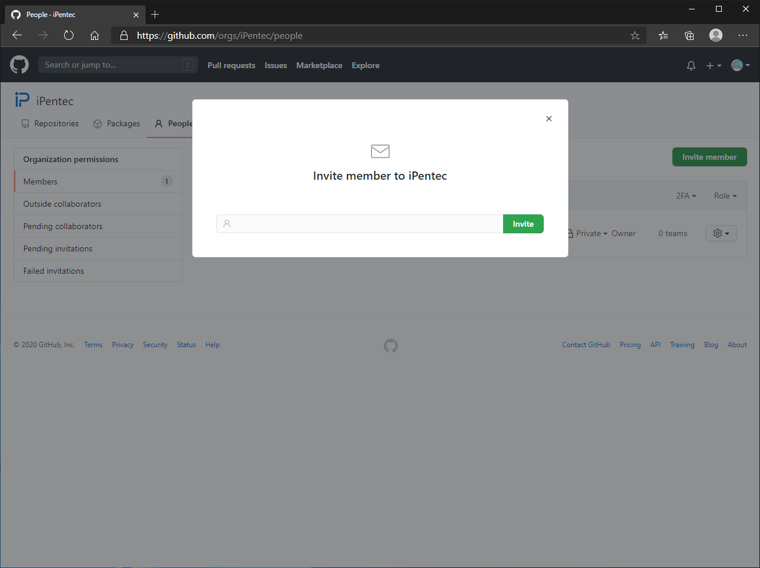Click Invite member button on page
This screenshot has width=760, height=568.
pyautogui.click(x=709, y=157)
